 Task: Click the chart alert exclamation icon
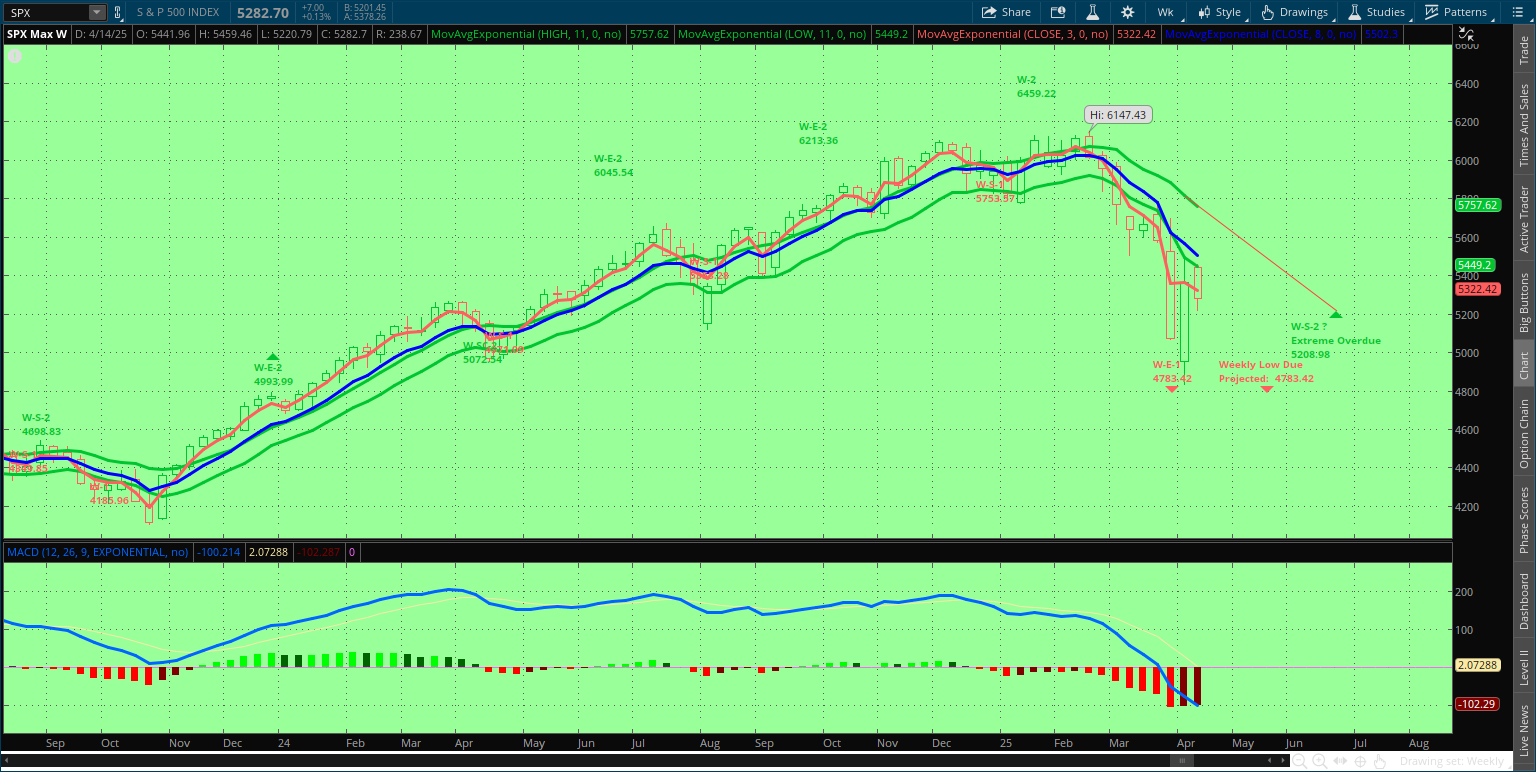click(15, 56)
